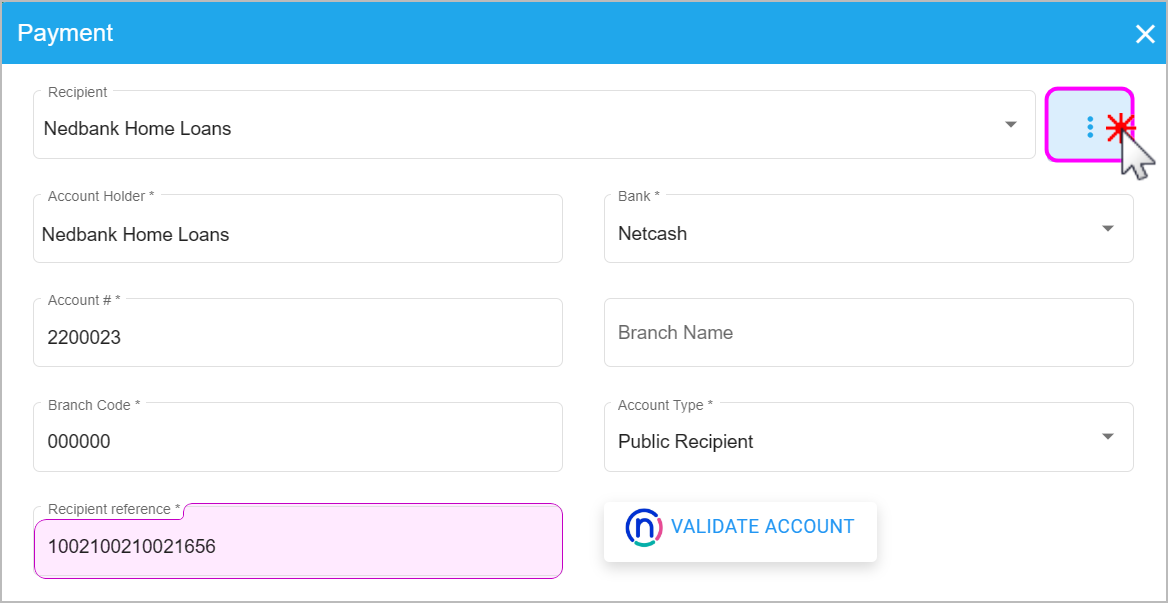1168x603 pixels.
Task: Open the Bank dropdown showing Netcash
Action: 869,229
